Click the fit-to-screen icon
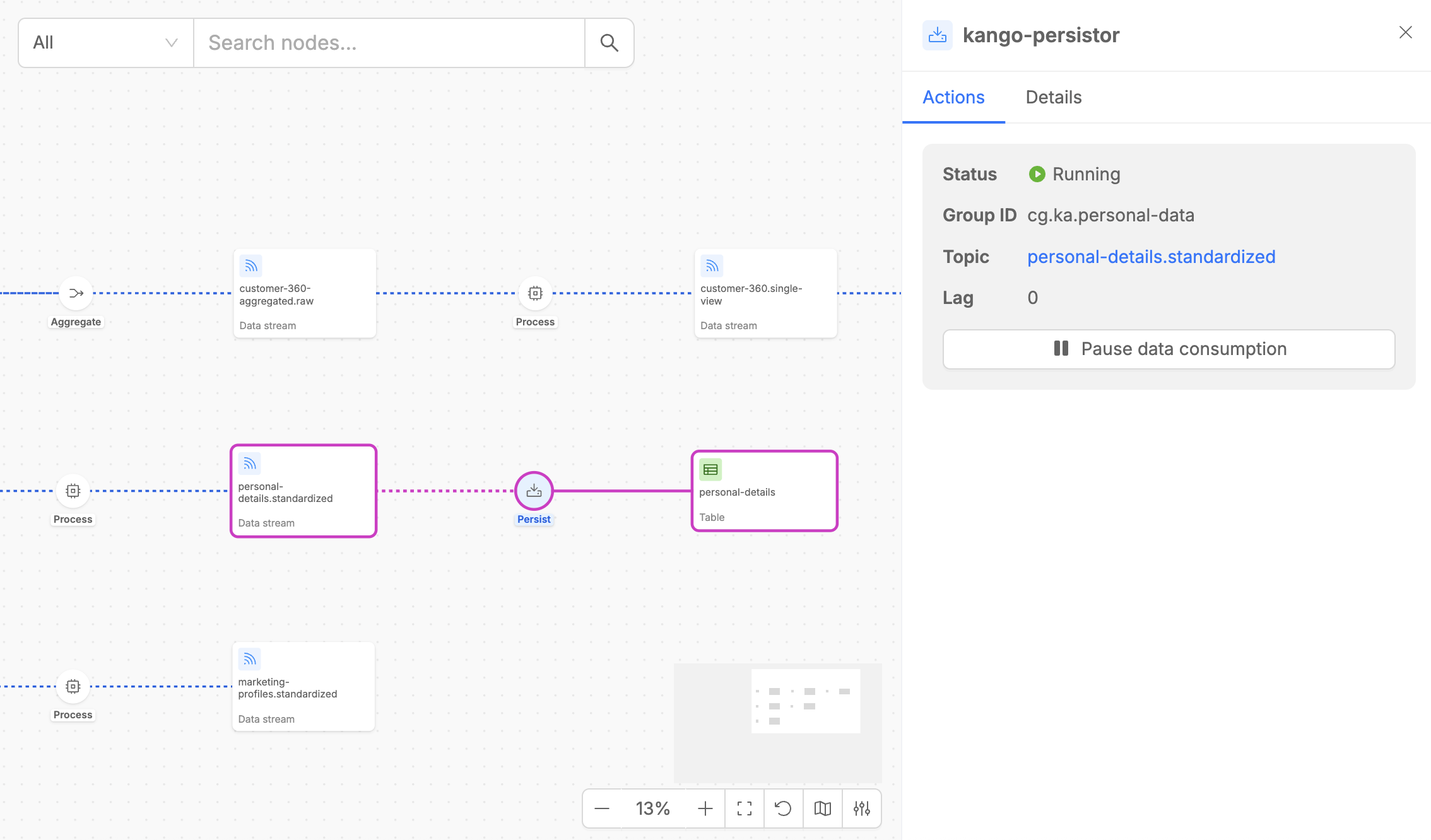Screen dimensions: 1431x840 pos(745,808)
